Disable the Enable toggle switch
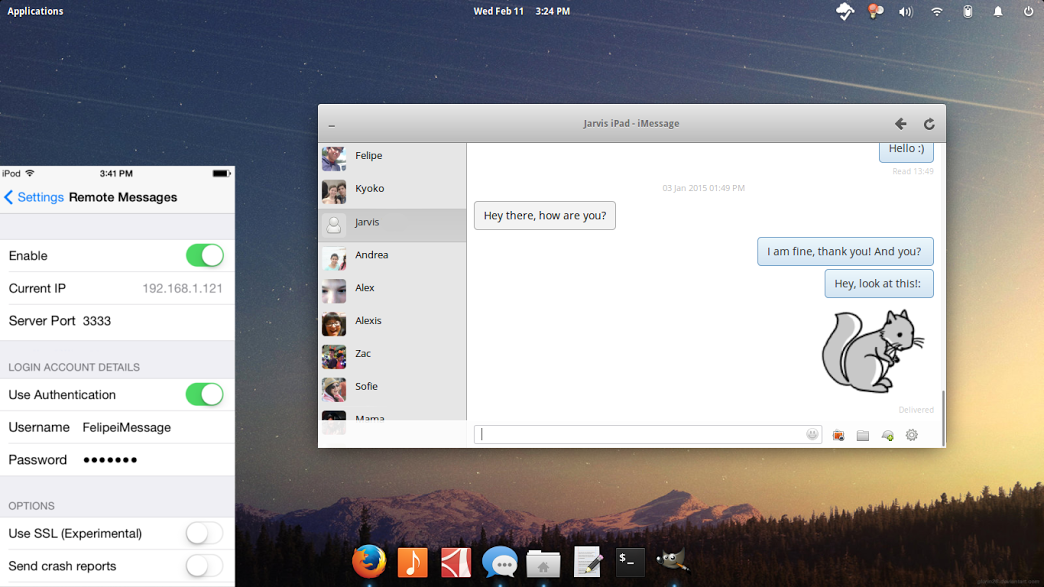The height and width of the screenshot is (587, 1044). pos(204,256)
